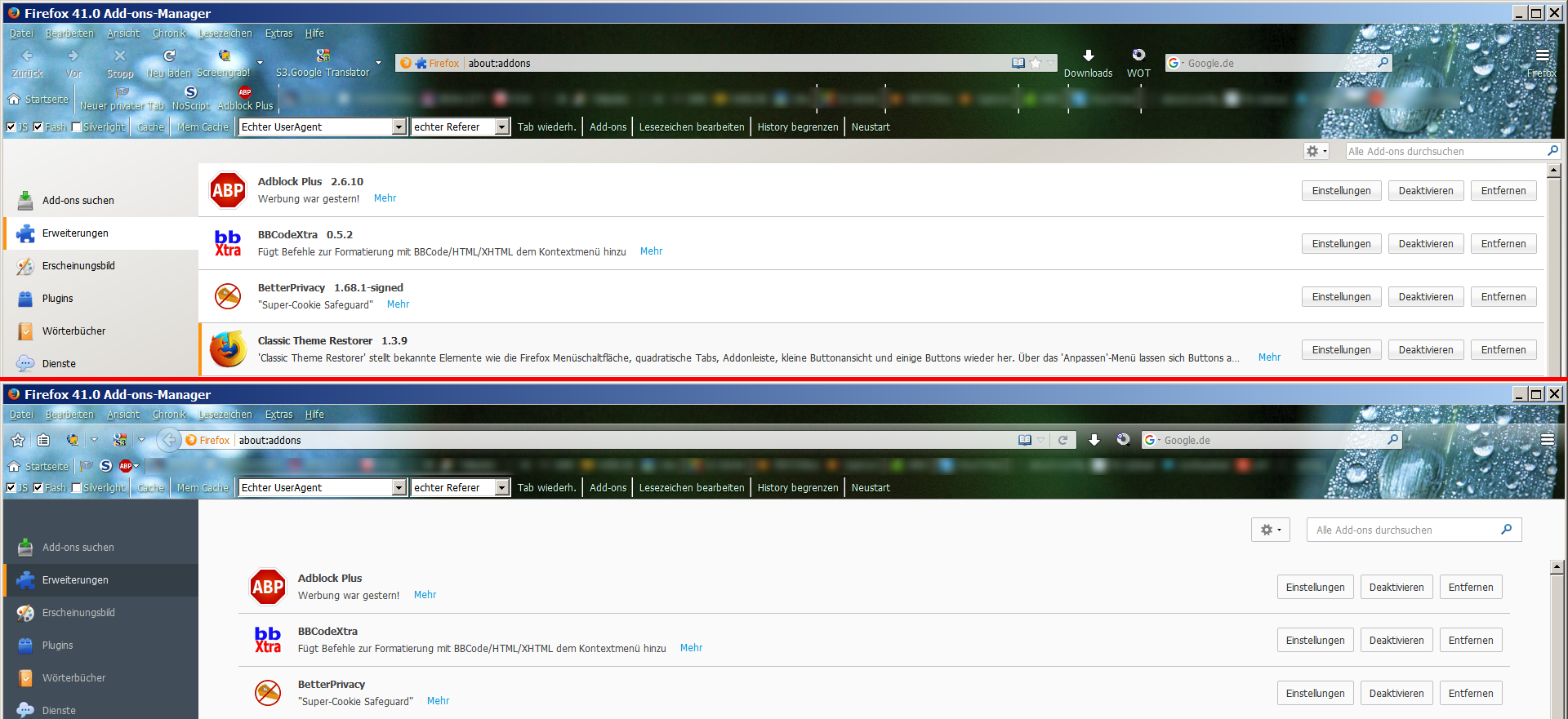The height and width of the screenshot is (719, 1568).
Task: Expand S3.Google Translator dropdown arrow, top window
Action: 378,63
